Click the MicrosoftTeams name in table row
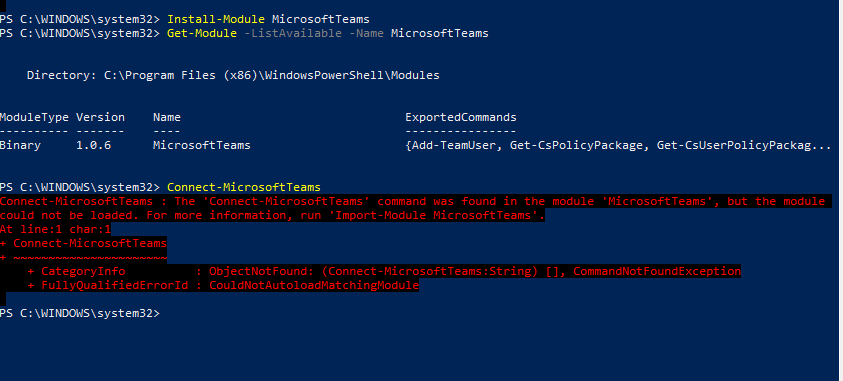Image resolution: width=843 pixels, height=381 pixels. click(202, 145)
